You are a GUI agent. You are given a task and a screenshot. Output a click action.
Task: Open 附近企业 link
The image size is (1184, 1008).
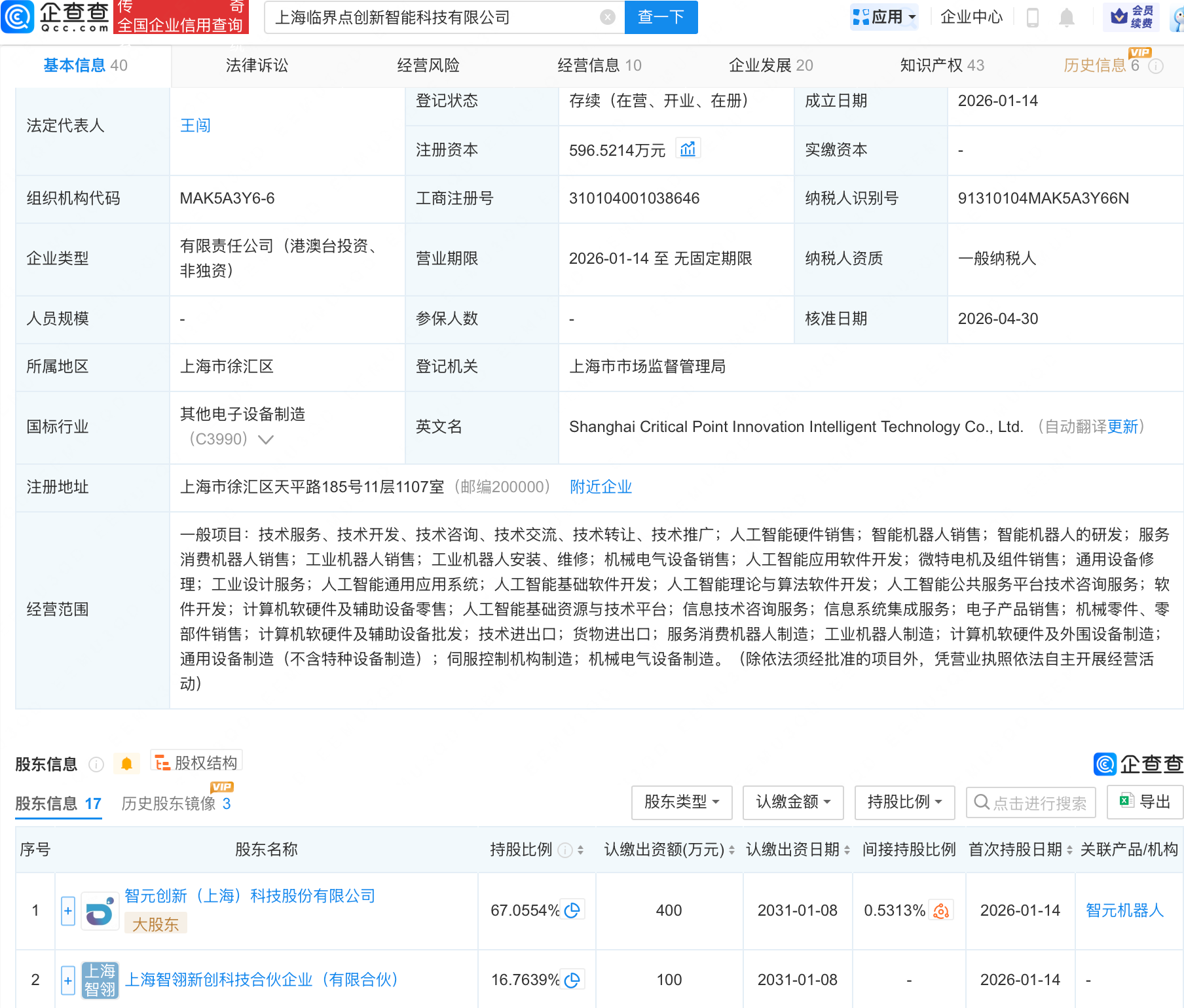pos(601,487)
